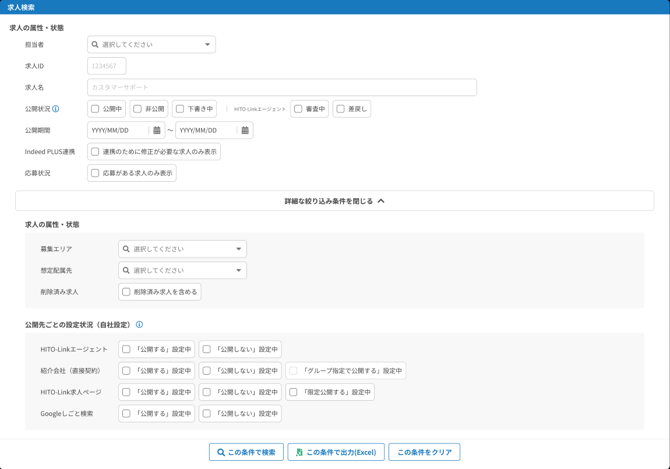Click the 求人ID input field
Screen dimensions: 670x469
(x=107, y=66)
